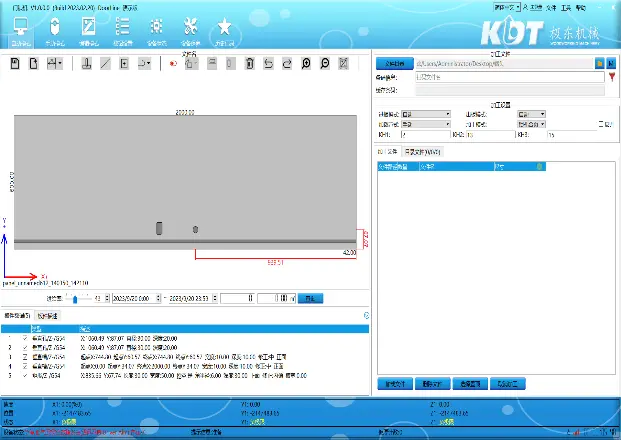This screenshot has height=440, width=621.
Task: Click the blue button right of date range
Action: click(x=310, y=298)
